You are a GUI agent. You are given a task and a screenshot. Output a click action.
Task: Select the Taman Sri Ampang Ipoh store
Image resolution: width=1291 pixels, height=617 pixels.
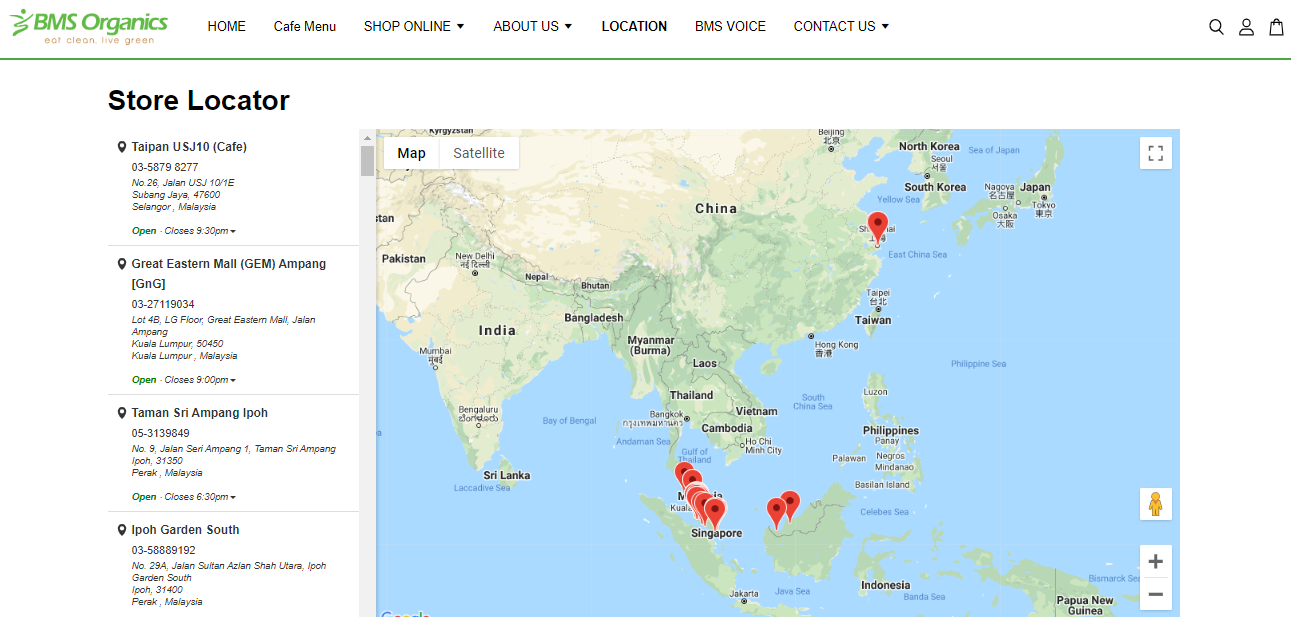200,413
